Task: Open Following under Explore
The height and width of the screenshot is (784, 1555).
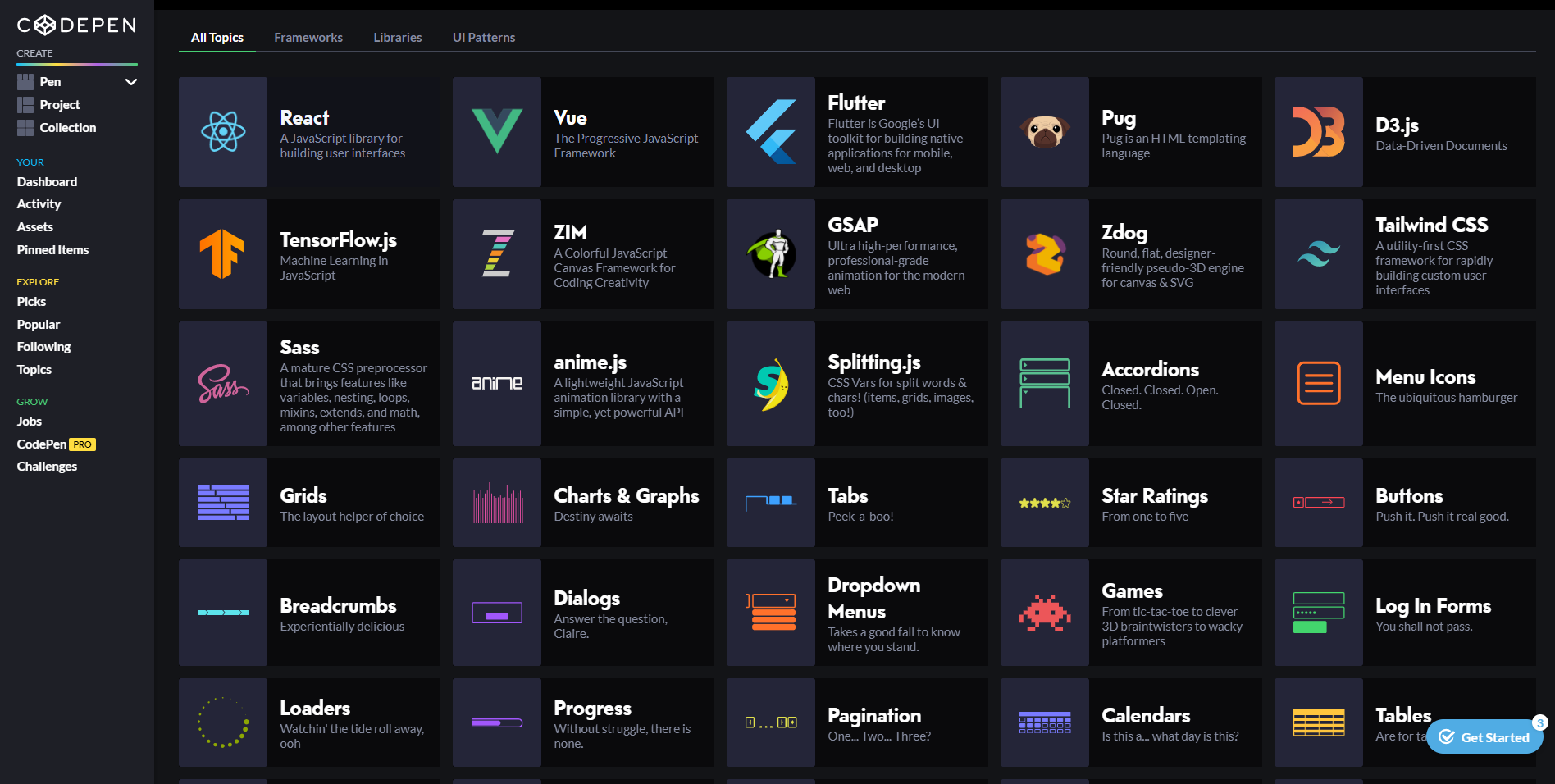Action: 43,347
